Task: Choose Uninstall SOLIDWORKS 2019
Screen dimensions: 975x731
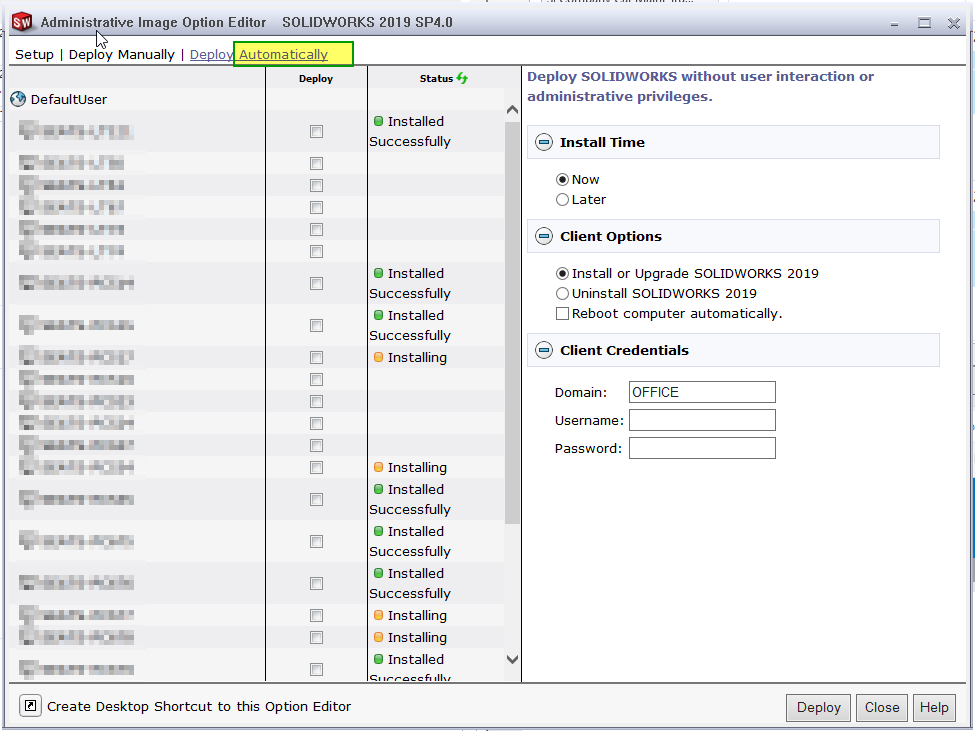Action: click(562, 293)
